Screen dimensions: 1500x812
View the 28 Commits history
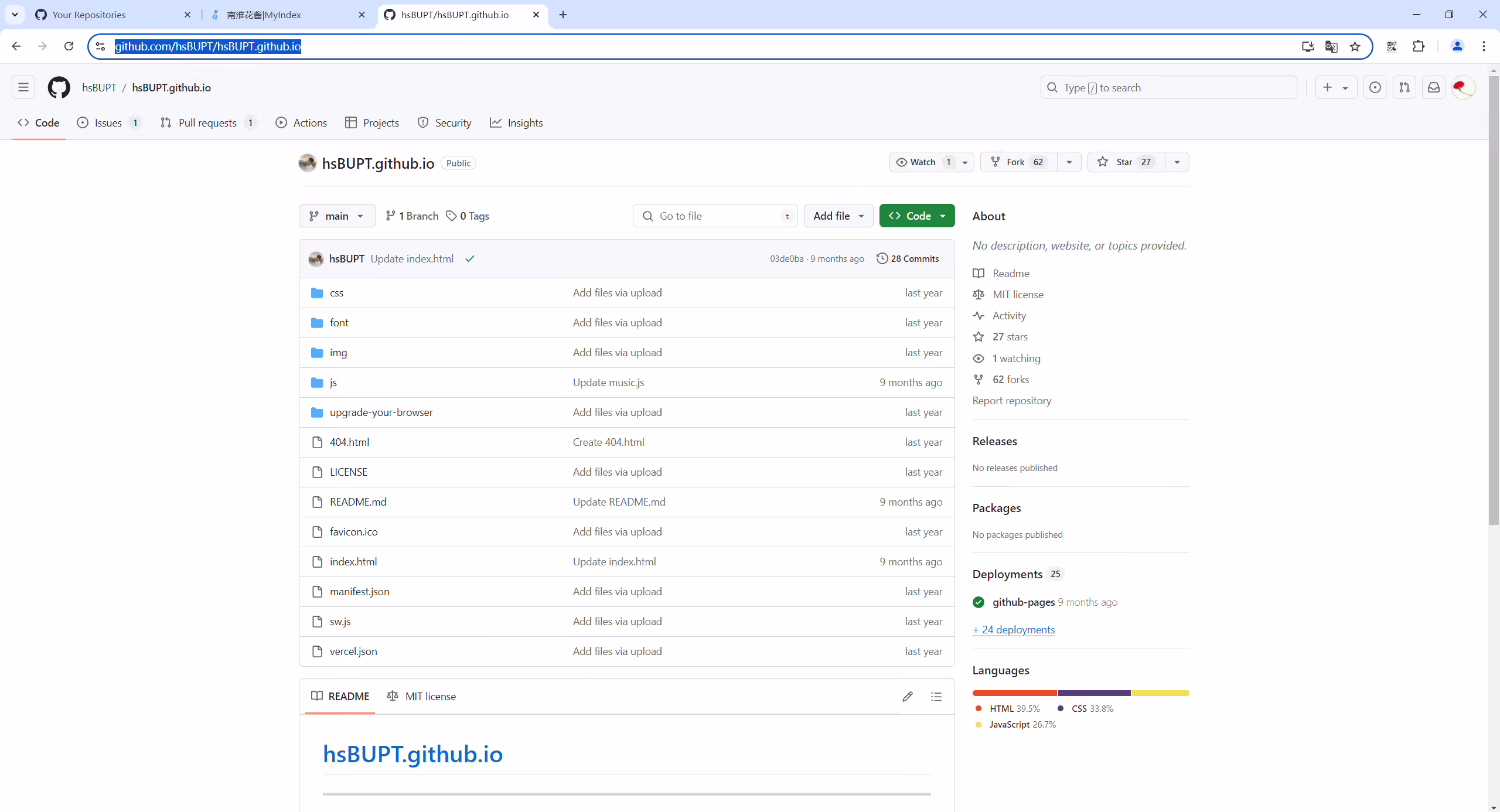pyautogui.click(x=908, y=258)
